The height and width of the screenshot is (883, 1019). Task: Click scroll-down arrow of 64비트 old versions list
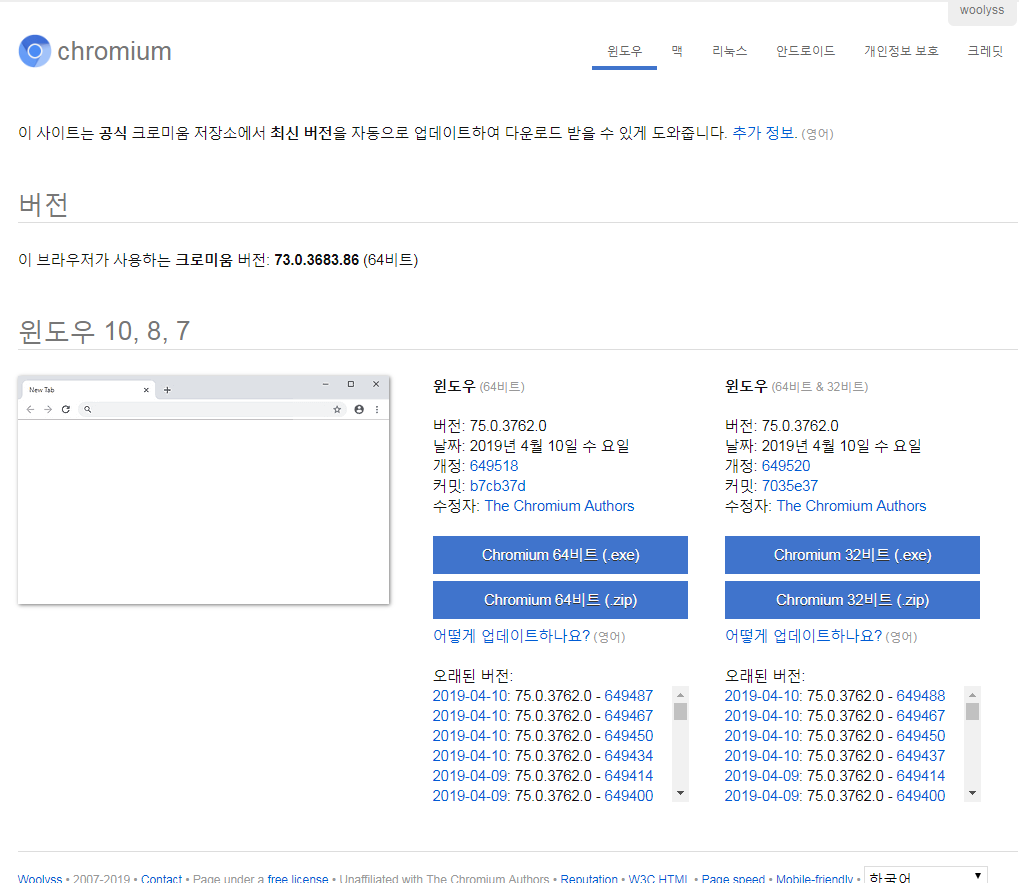(680, 793)
